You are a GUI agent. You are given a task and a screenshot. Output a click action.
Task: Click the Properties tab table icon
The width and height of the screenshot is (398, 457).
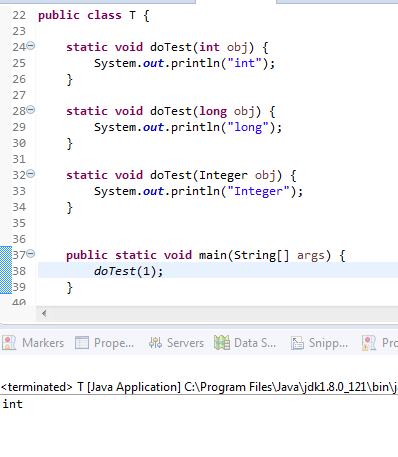coord(82,343)
